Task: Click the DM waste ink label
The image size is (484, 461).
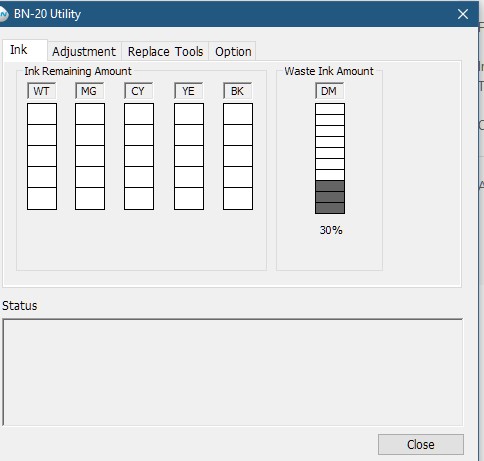Action: [329, 91]
